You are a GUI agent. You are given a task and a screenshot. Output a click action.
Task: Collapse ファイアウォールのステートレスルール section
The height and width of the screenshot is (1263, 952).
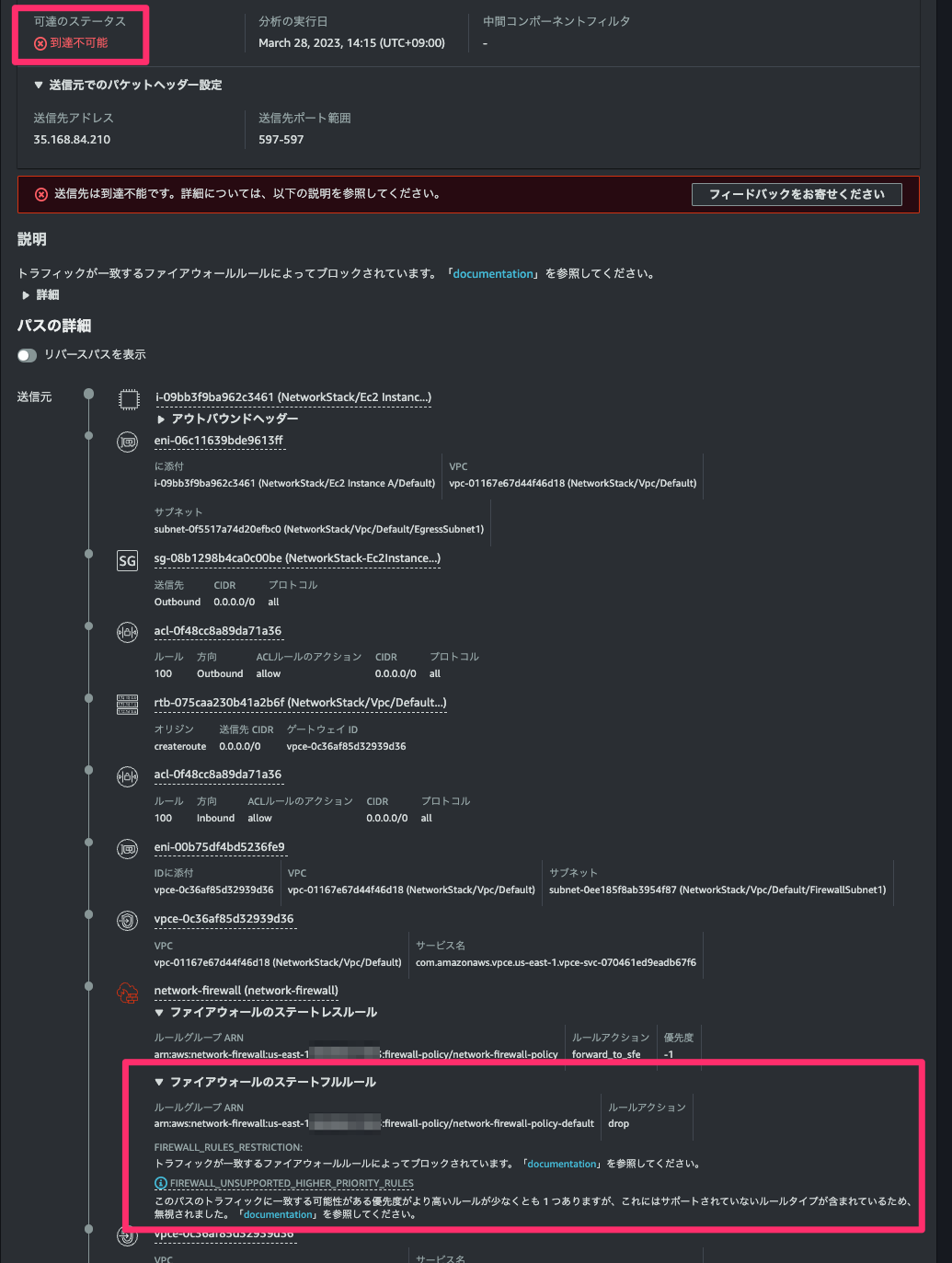(160, 1013)
